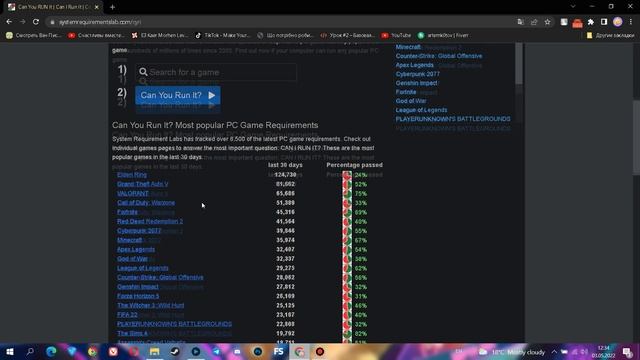640x360 pixels.
Task: Open the Elden Ring requirements link
Action: pos(132,175)
